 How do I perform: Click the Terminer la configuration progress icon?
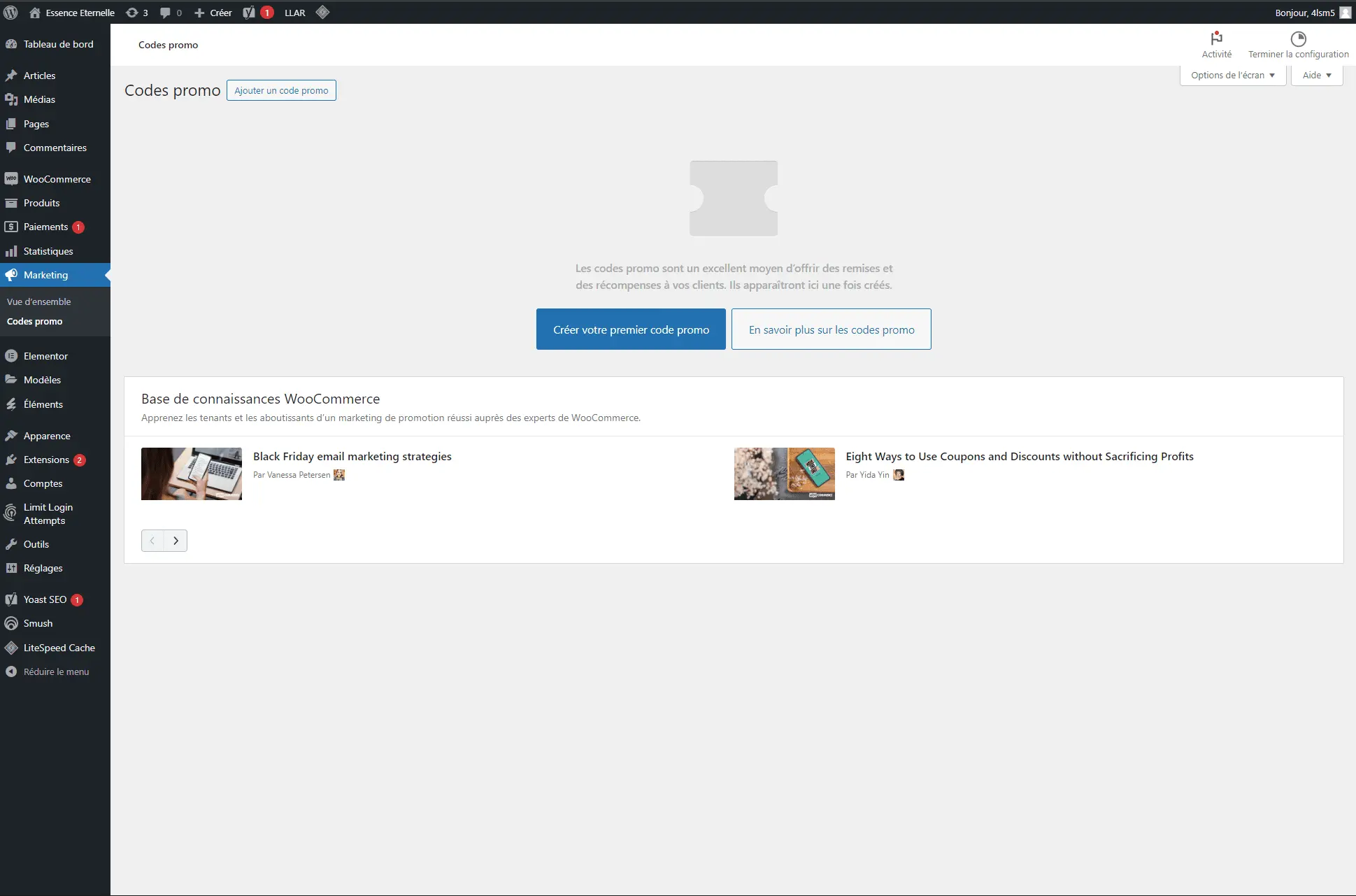(x=1299, y=38)
